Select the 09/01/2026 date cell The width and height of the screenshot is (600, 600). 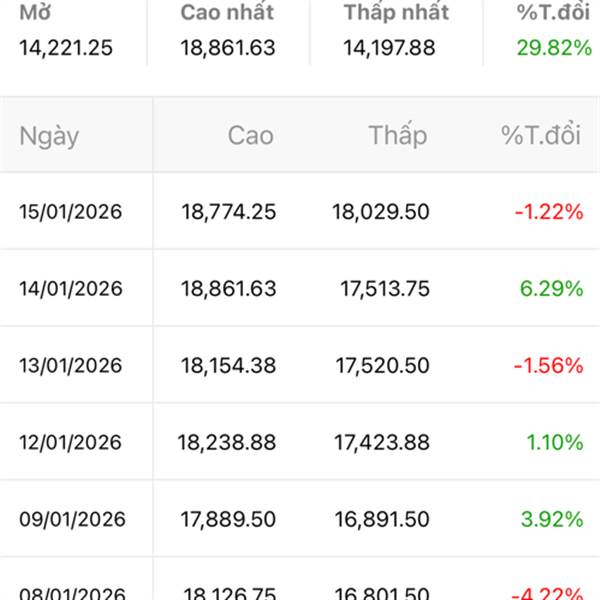pos(71,519)
